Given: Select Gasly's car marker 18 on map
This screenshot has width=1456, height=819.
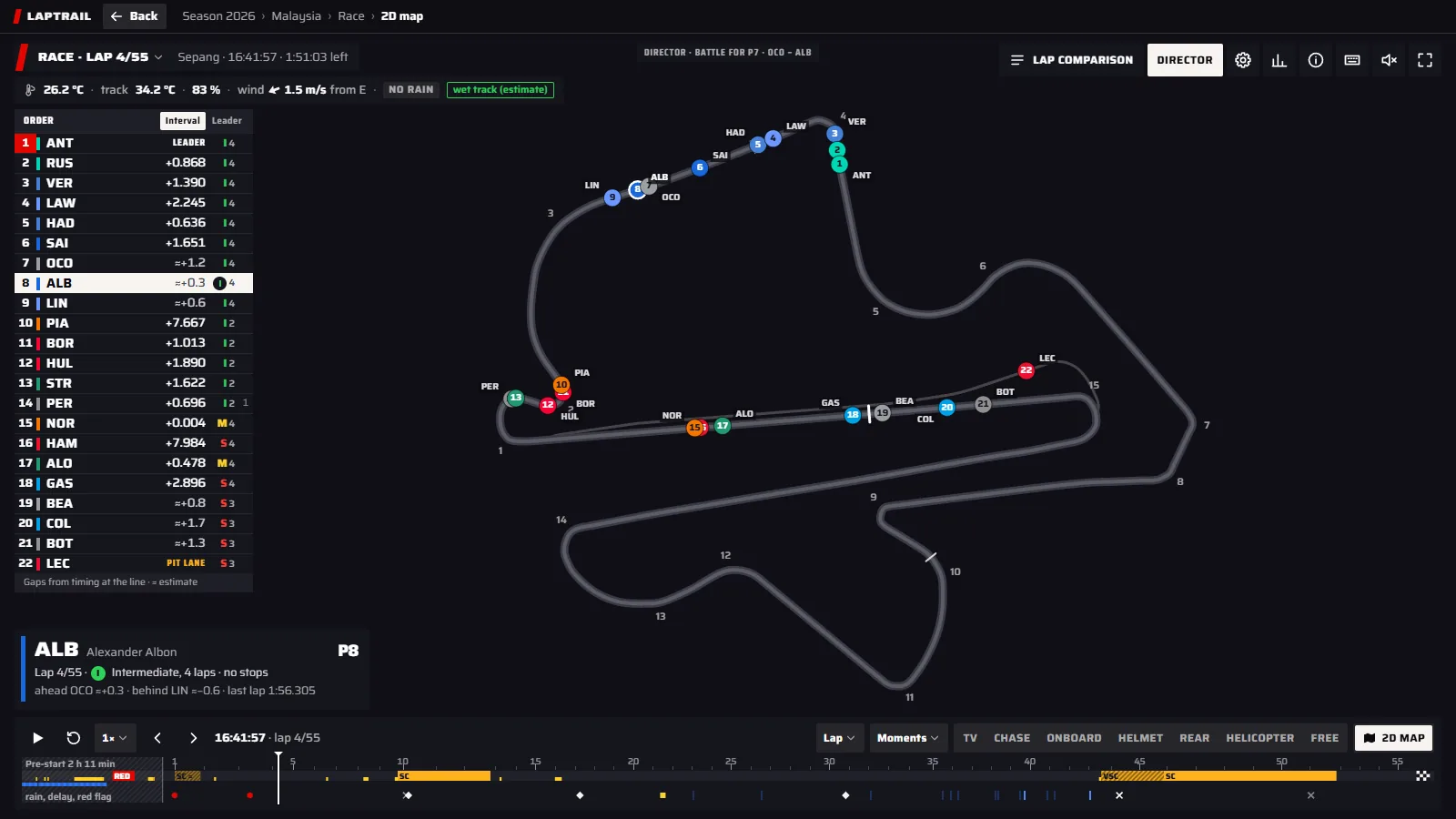Looking at the screenshot, I should point(853,415).
